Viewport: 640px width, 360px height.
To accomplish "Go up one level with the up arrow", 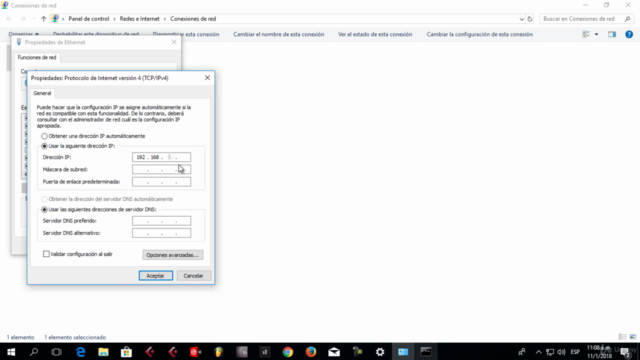I will point(43,19).
